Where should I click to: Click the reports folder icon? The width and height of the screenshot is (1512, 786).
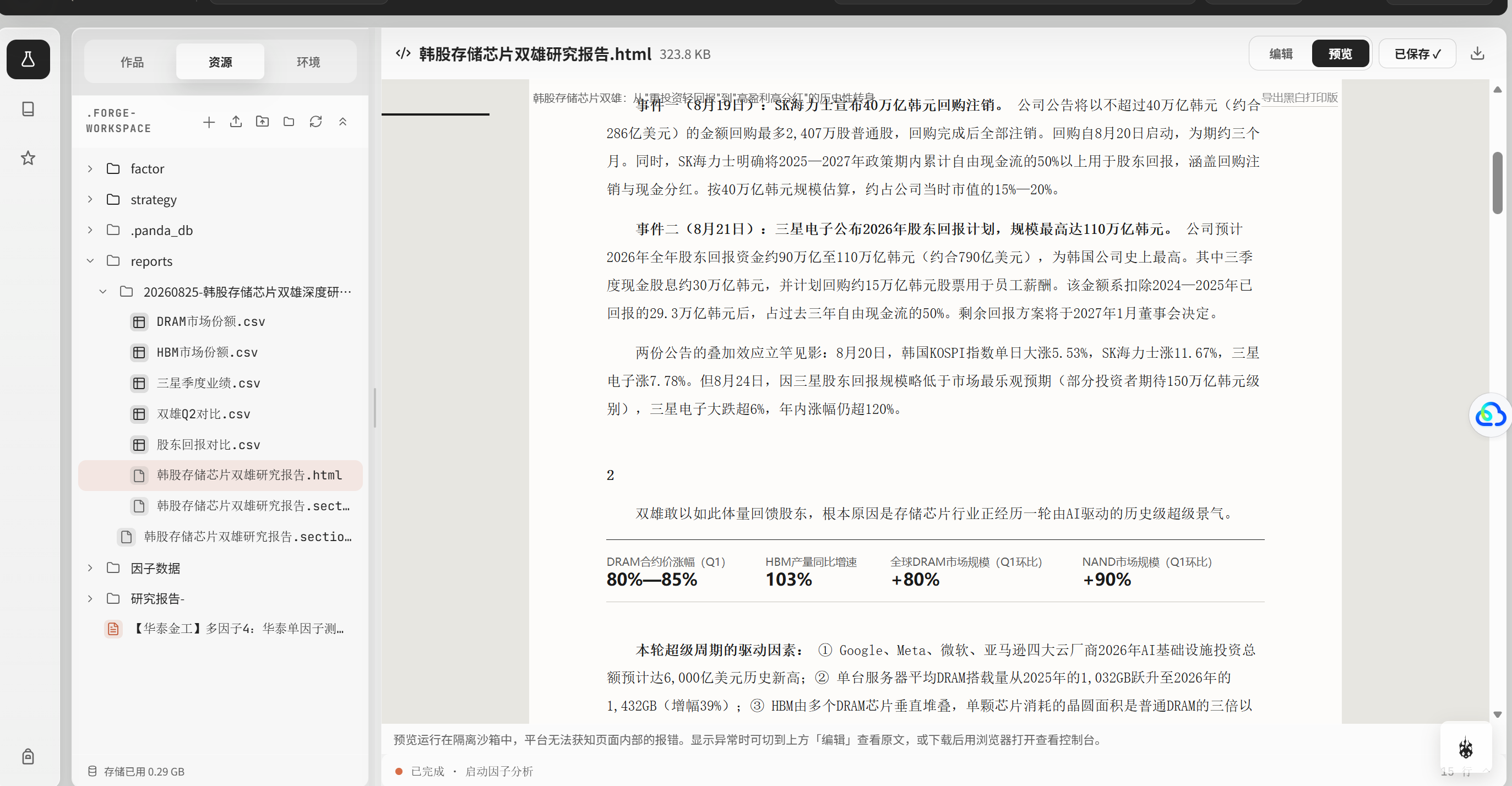pyautogui.click(x=113, y=261)
